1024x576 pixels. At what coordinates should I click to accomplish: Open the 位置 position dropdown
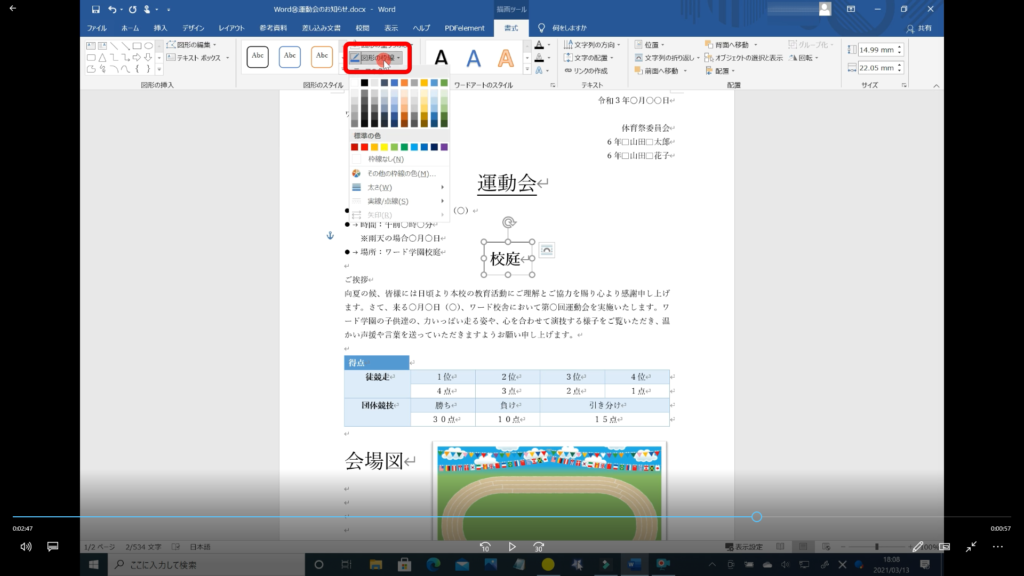click(x=651, y=45)
